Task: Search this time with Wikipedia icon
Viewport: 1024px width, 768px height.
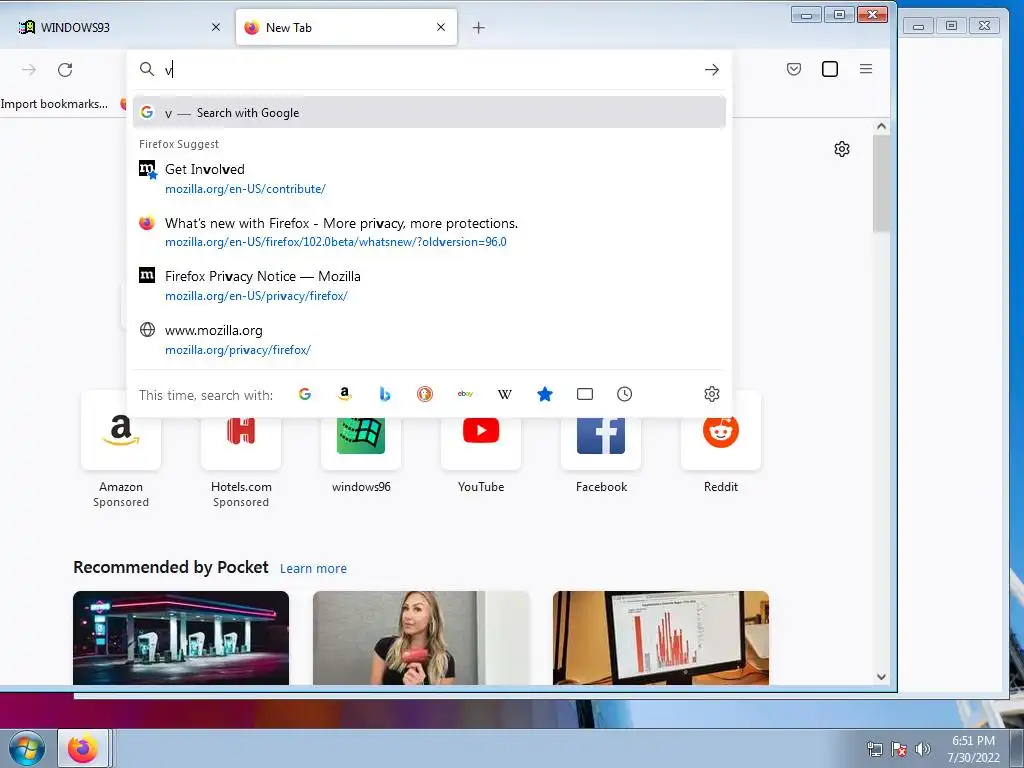Action: 505,394
